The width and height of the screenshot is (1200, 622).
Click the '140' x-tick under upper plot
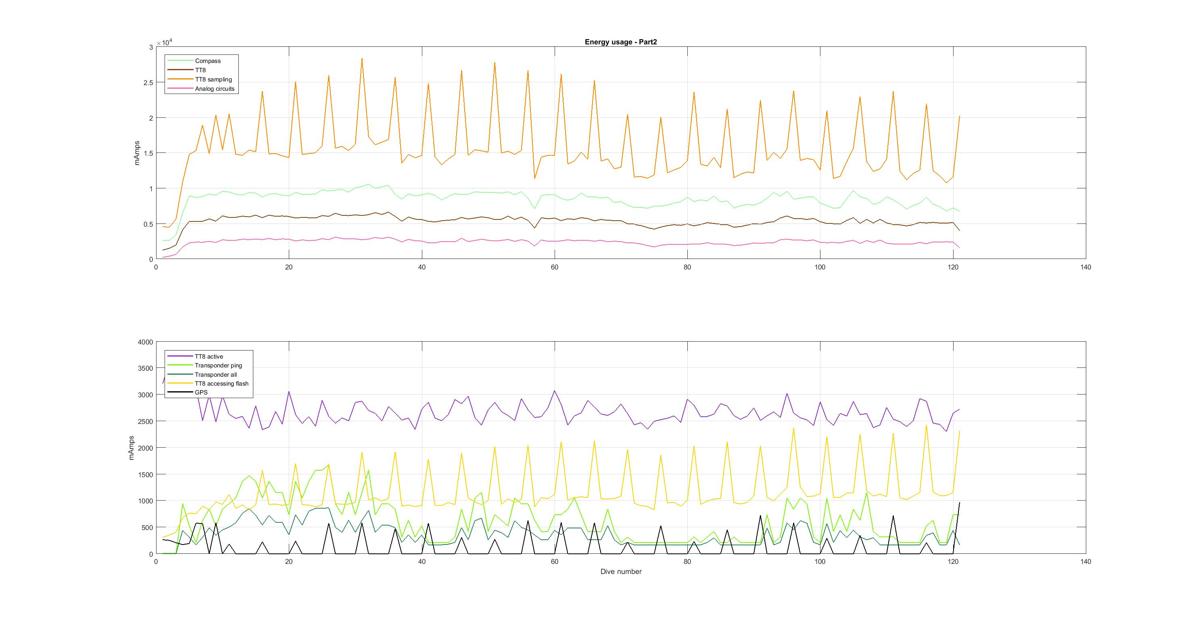click(1086, 267)
